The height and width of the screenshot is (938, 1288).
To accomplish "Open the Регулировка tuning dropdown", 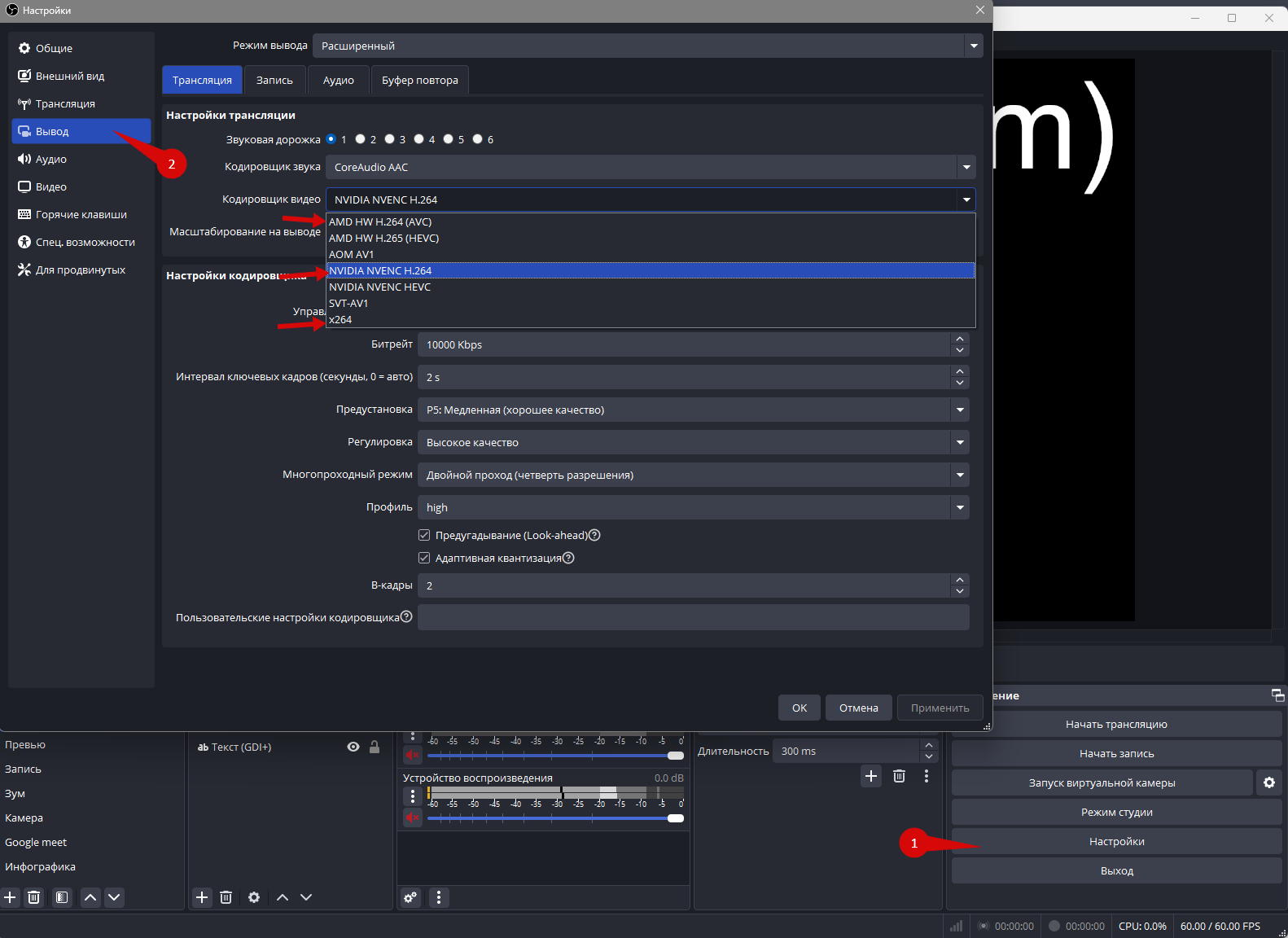I will tap(693, 442).
